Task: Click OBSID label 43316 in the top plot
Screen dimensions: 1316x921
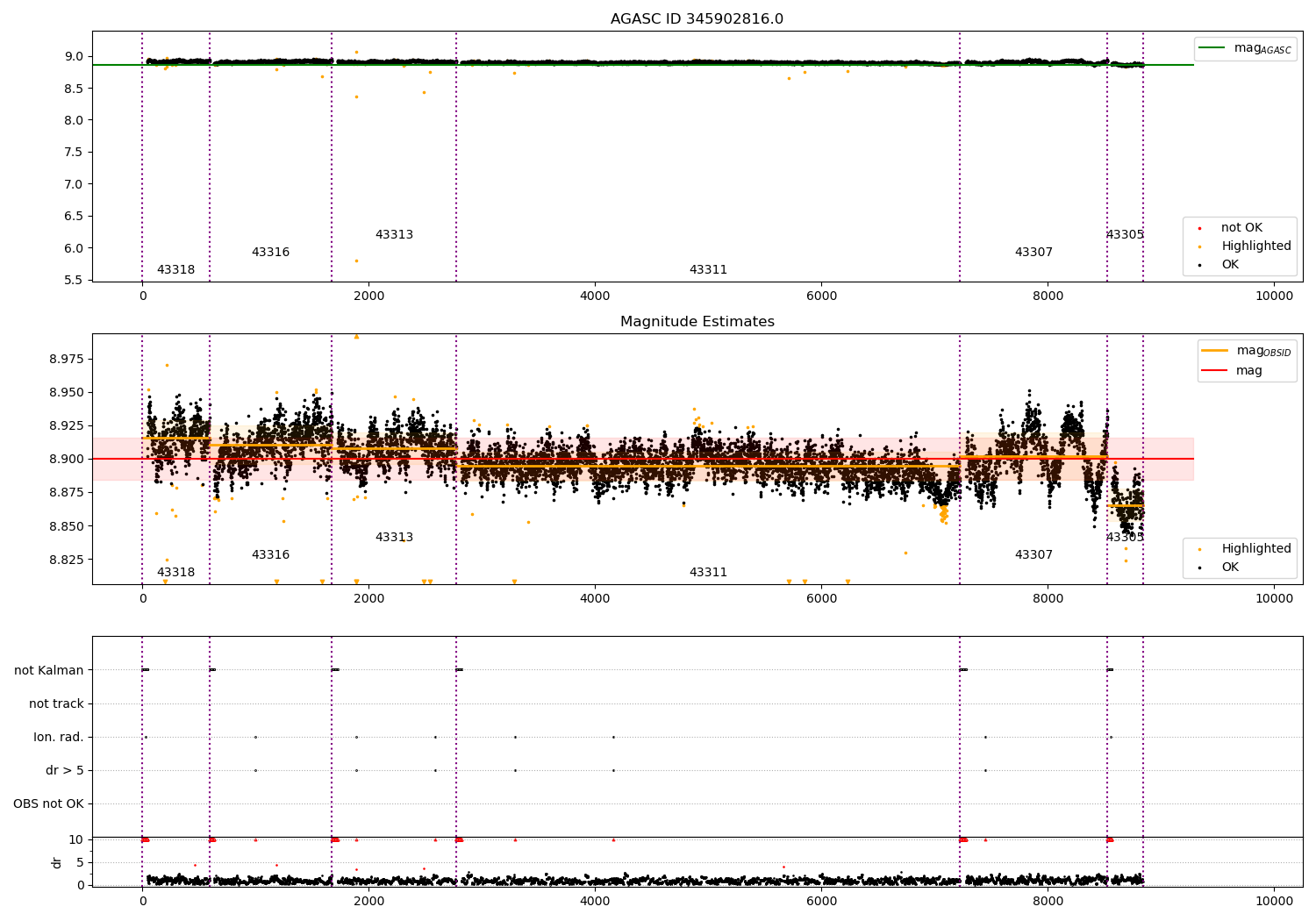Action: click(x=270, y=253)
